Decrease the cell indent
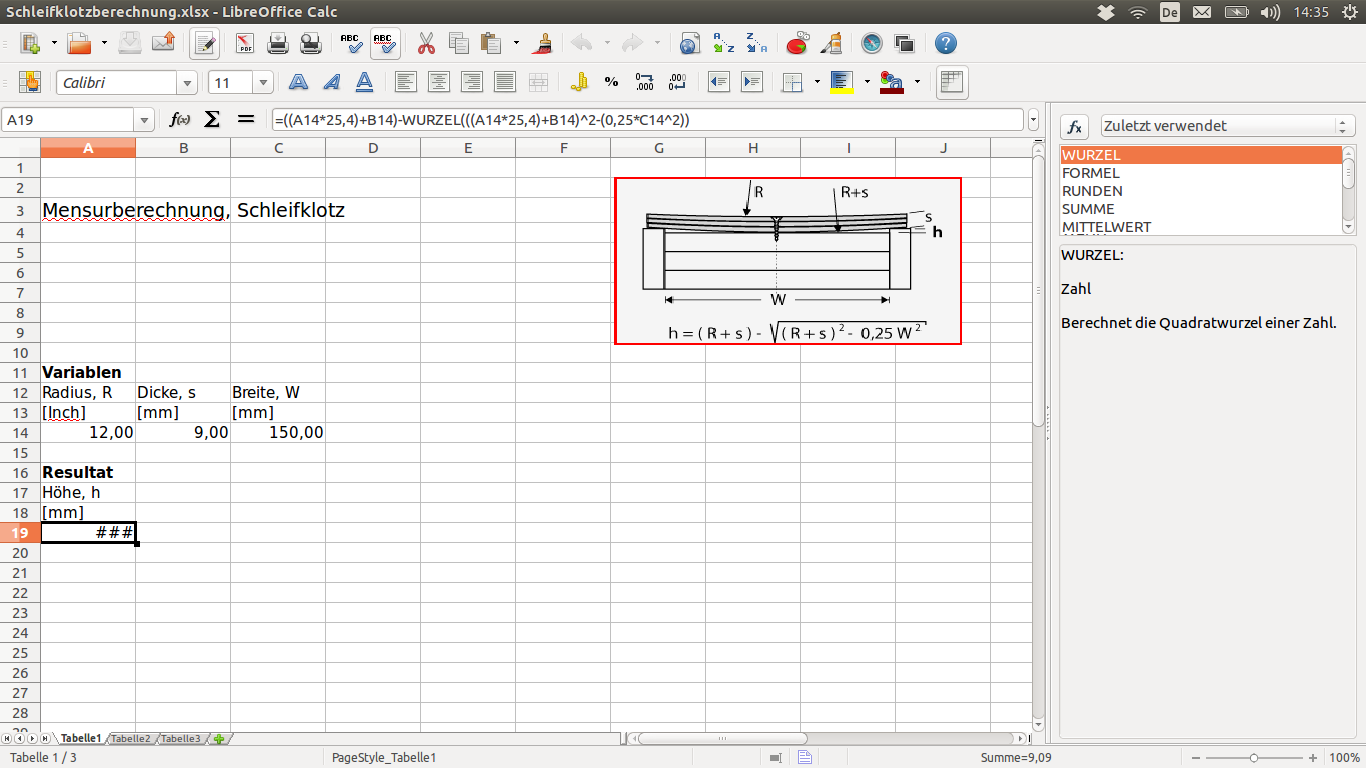1366x768 pixels. tap(718, 83)
